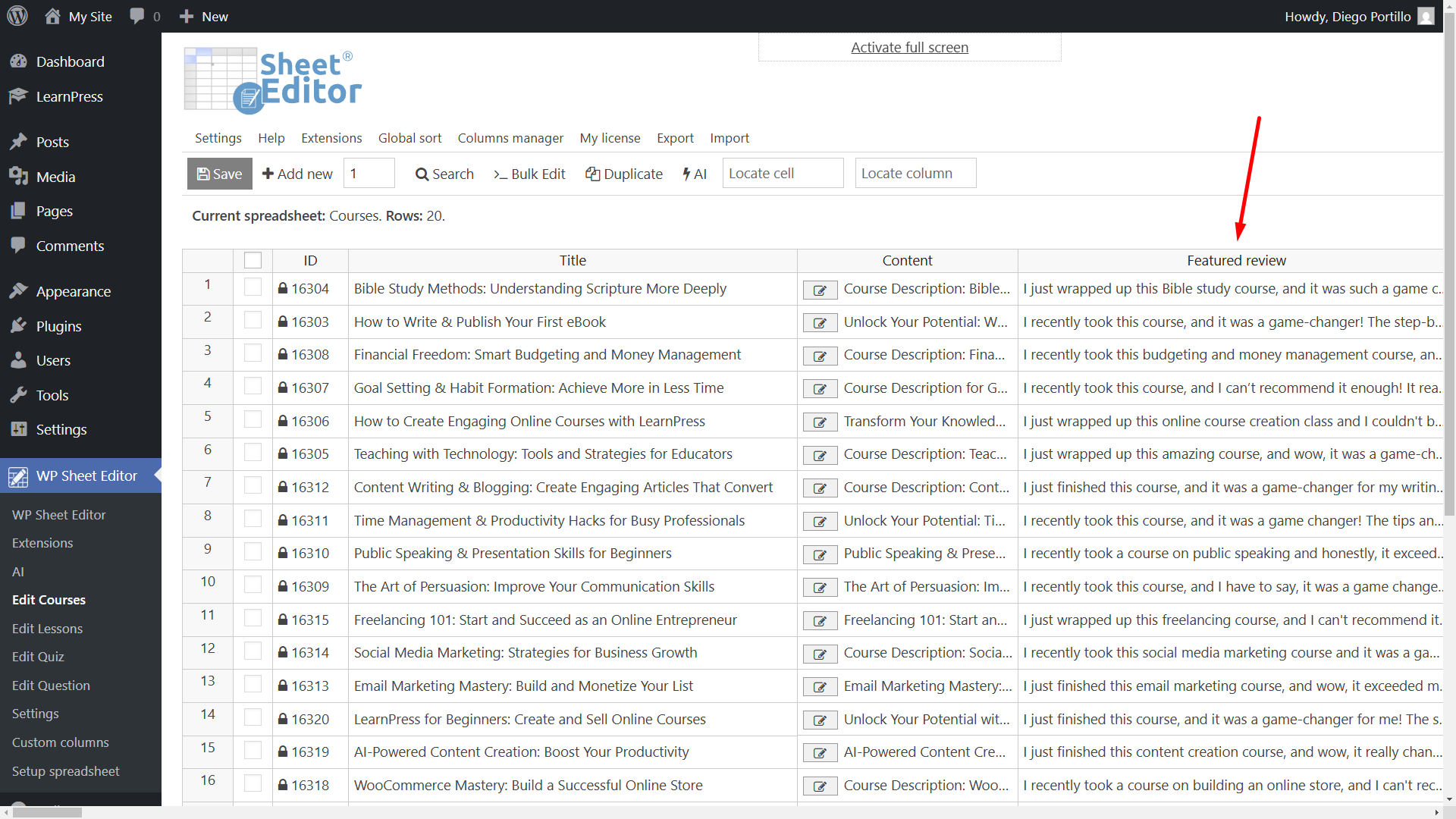Image resolution: width=1456 pixels, height=819 pixels.
Task: Check the checkbox for row 16307
Action: point(253,386)
